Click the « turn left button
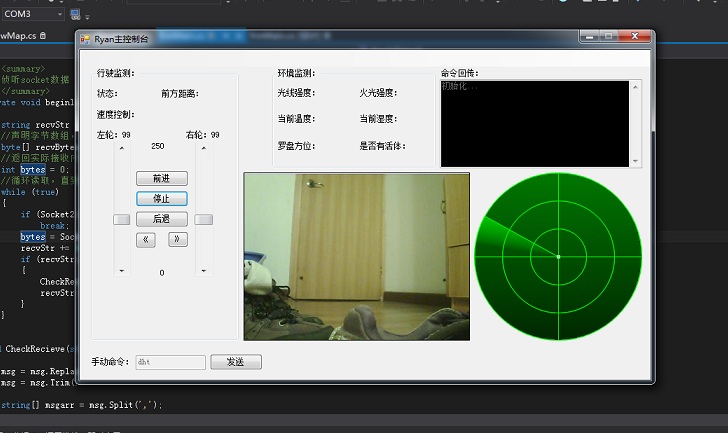This screenshot has width=728, height=433. (x=146, y=239)
